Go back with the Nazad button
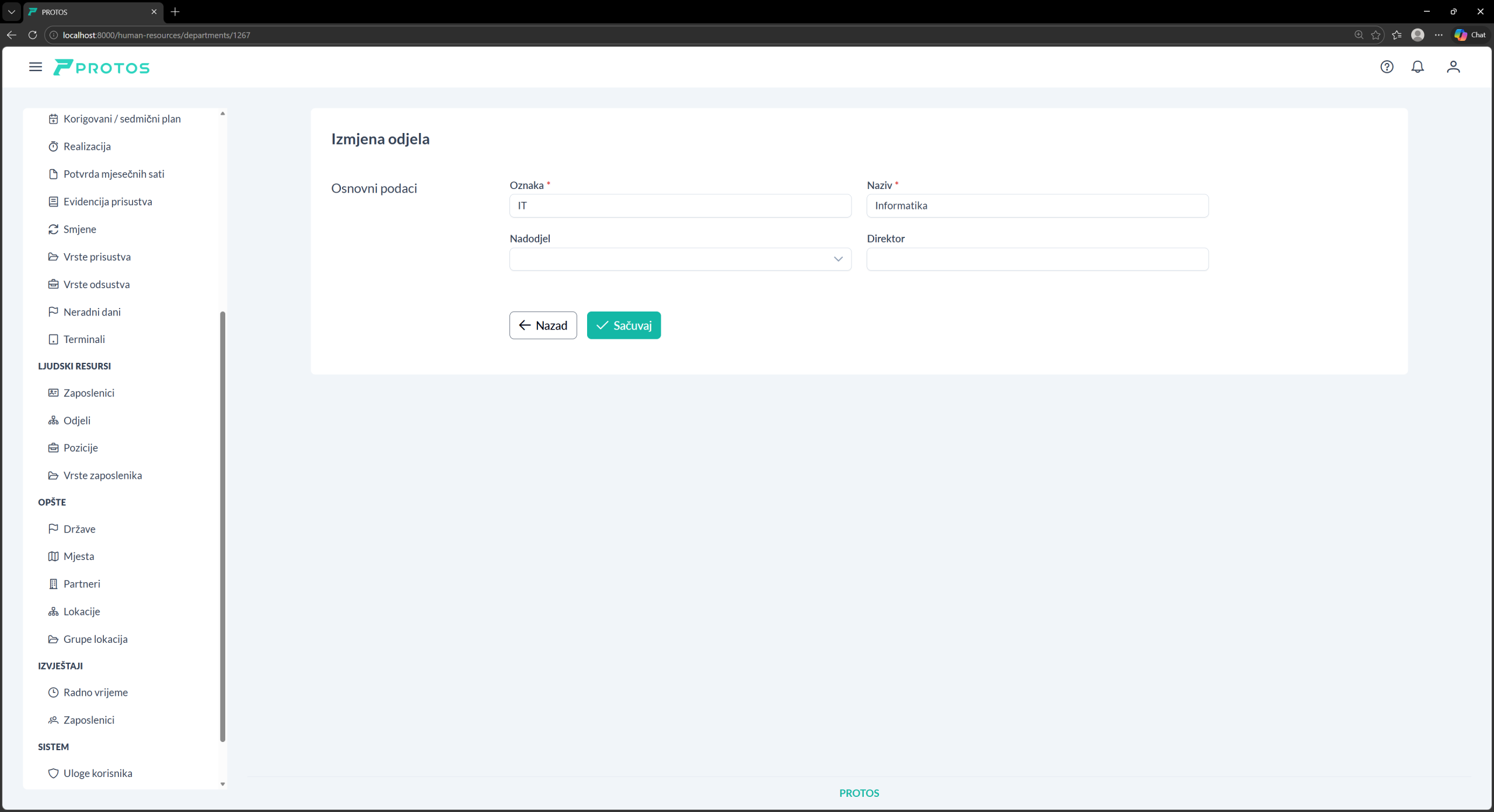 click(543, 325)
